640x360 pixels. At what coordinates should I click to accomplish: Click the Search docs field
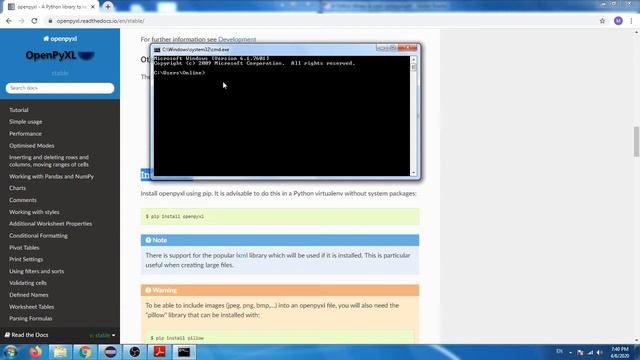pyautogui.click(x=60, y=88)
